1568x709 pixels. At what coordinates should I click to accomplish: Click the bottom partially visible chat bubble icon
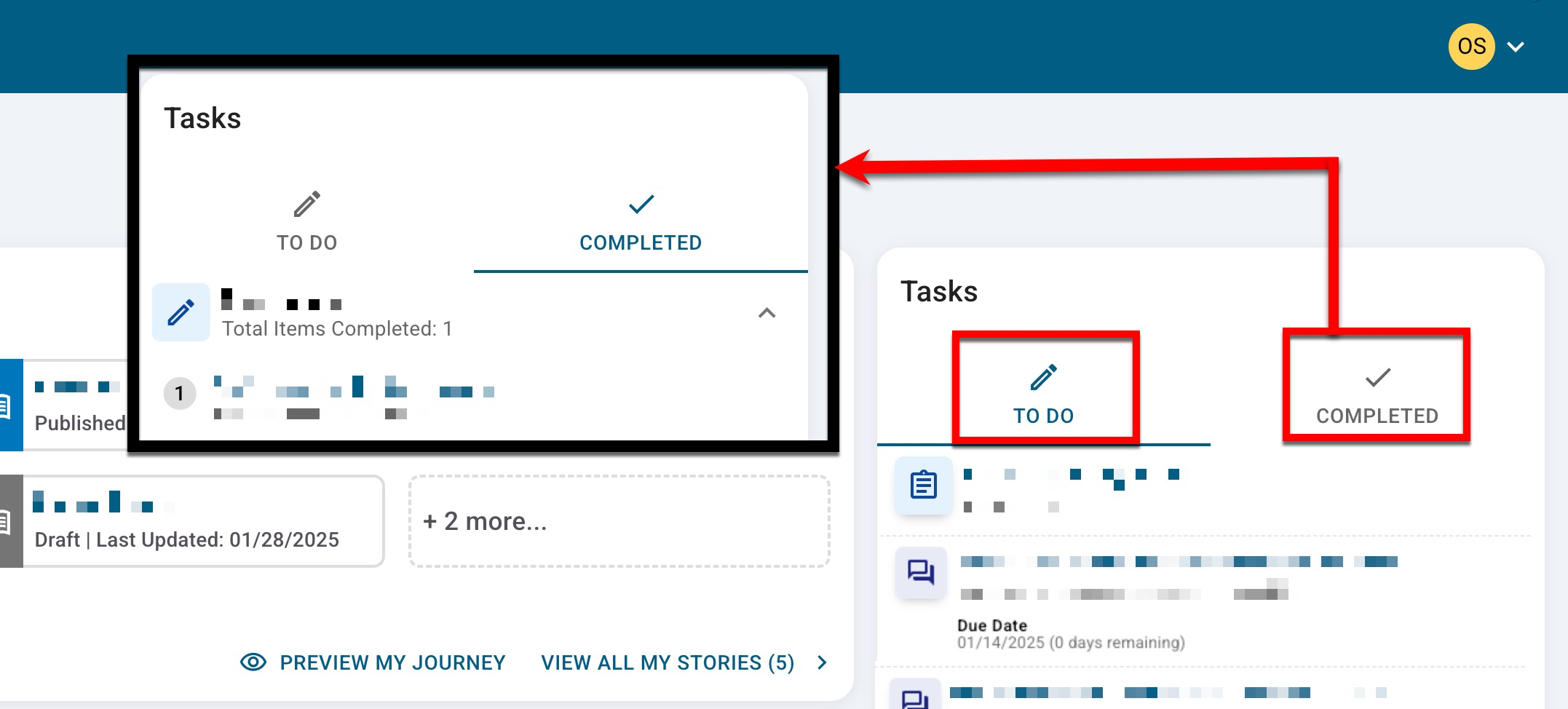pos(915,697)
